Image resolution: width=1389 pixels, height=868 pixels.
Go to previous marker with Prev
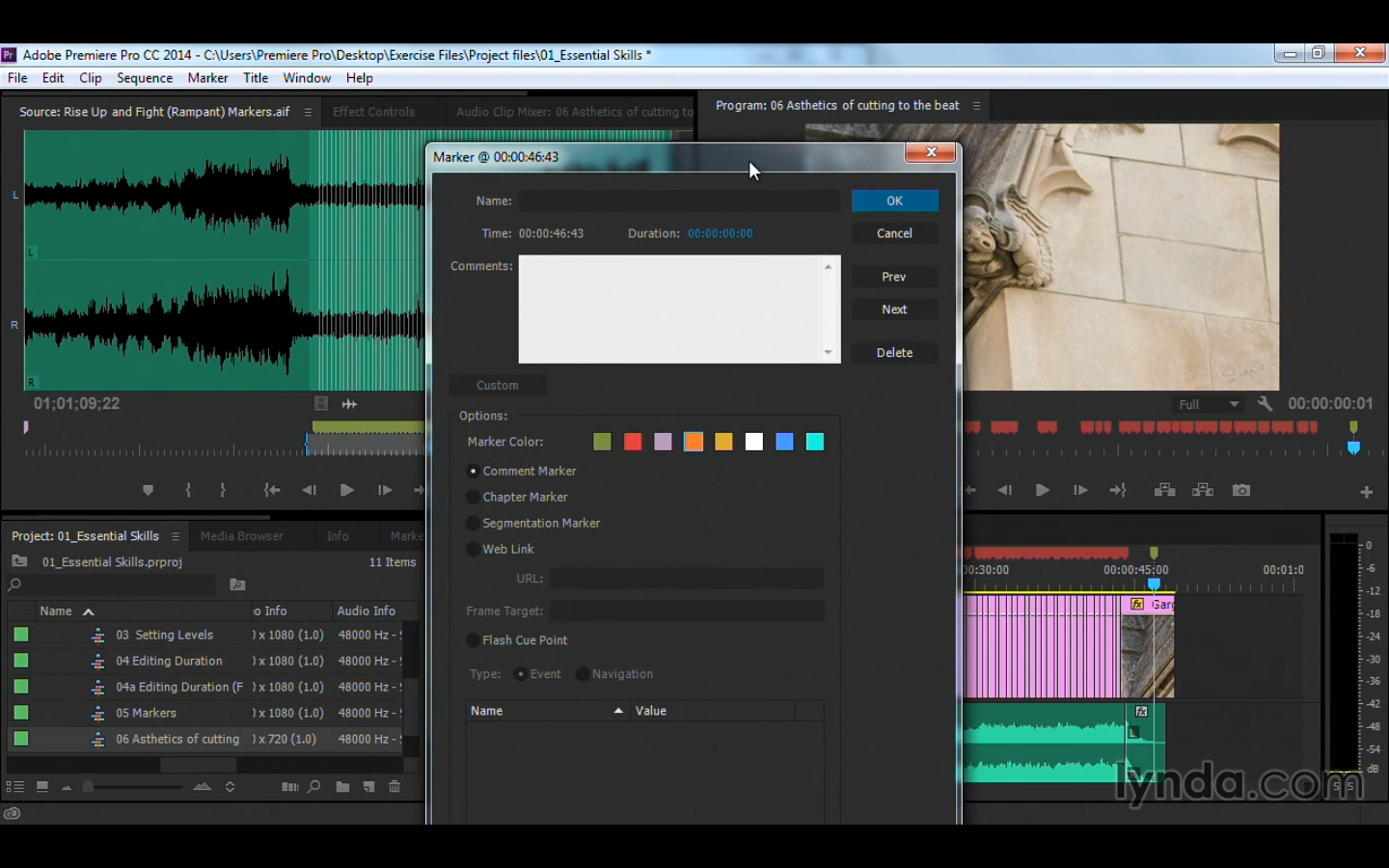coord(895,277)
